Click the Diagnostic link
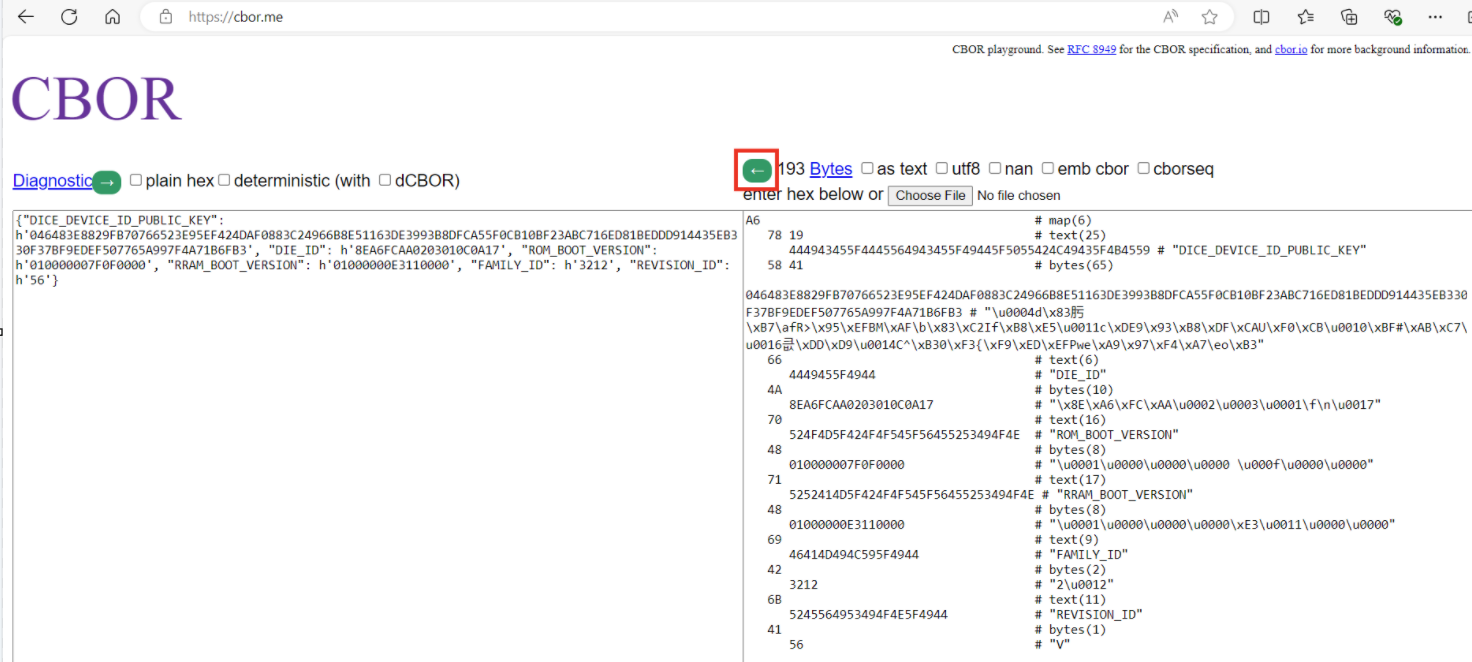This screenshot has height=662, width=1472. tap(52, 181)
